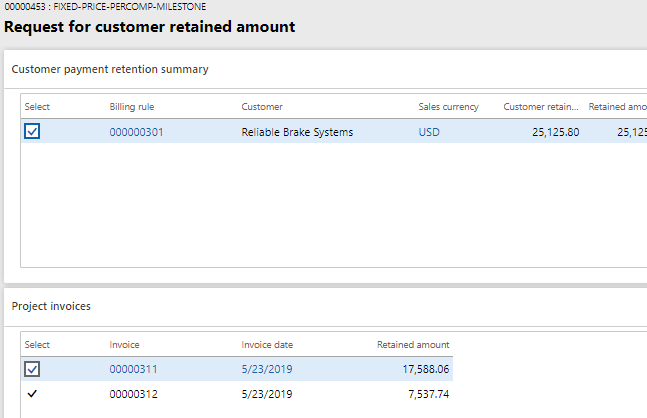This screenshot has width=647, height=418.
Task: Click the checkmark for invoice 00000312
Action: click(x=32, y=394)
